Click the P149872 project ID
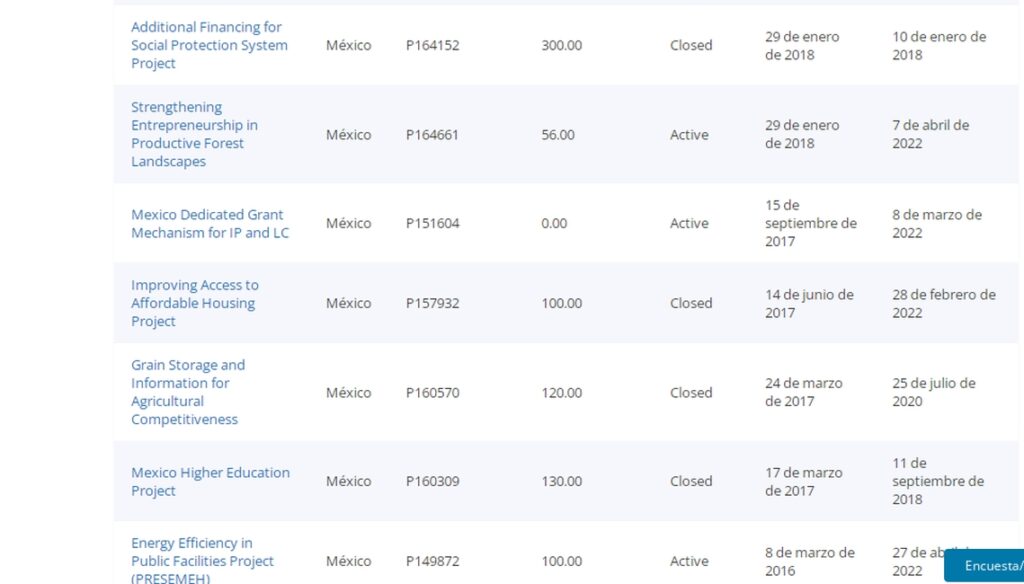The width and height of the screenshot is (1024, 584). (432, 561)
